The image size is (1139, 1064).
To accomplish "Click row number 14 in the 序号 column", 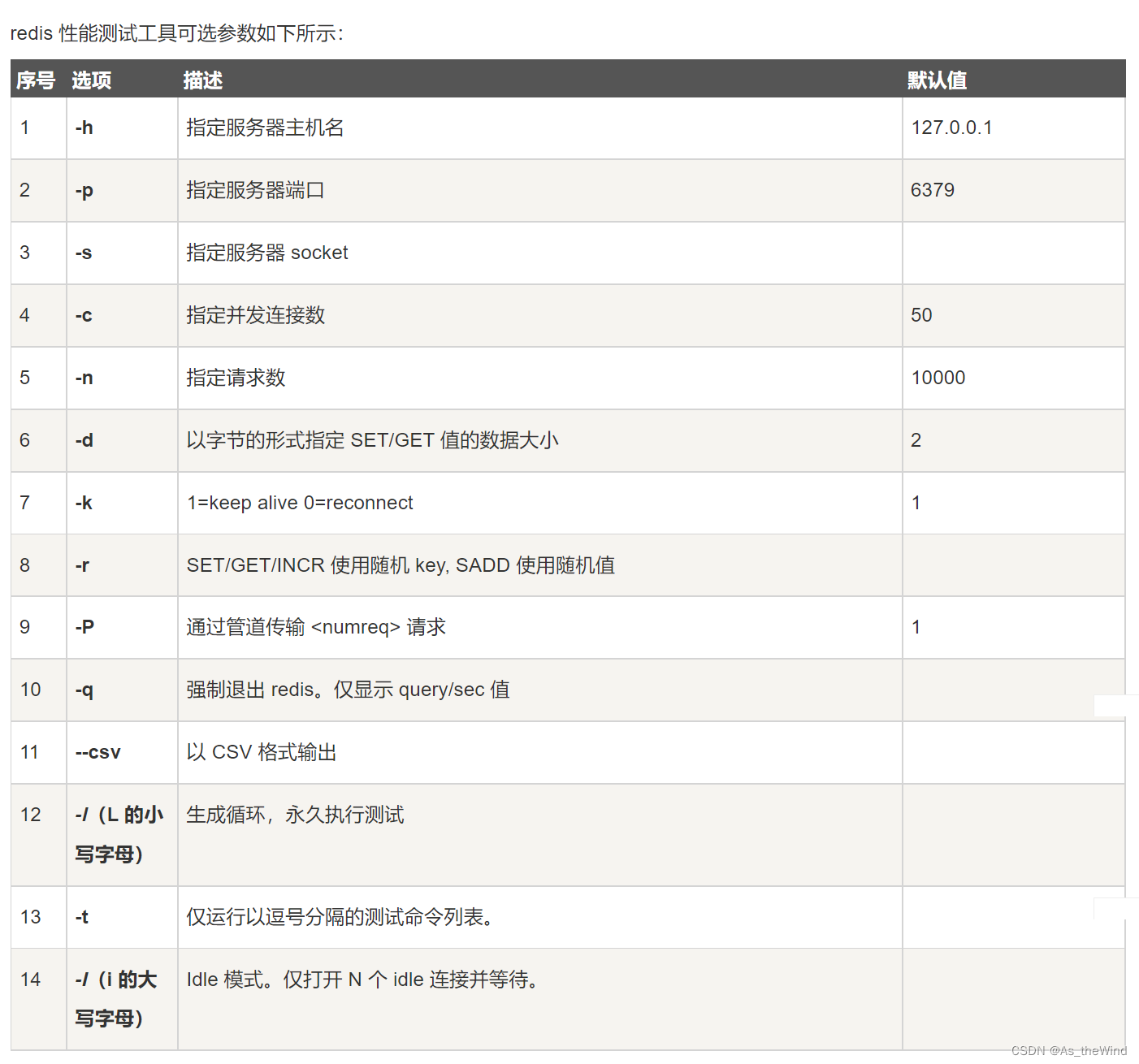I will [30, 980].
